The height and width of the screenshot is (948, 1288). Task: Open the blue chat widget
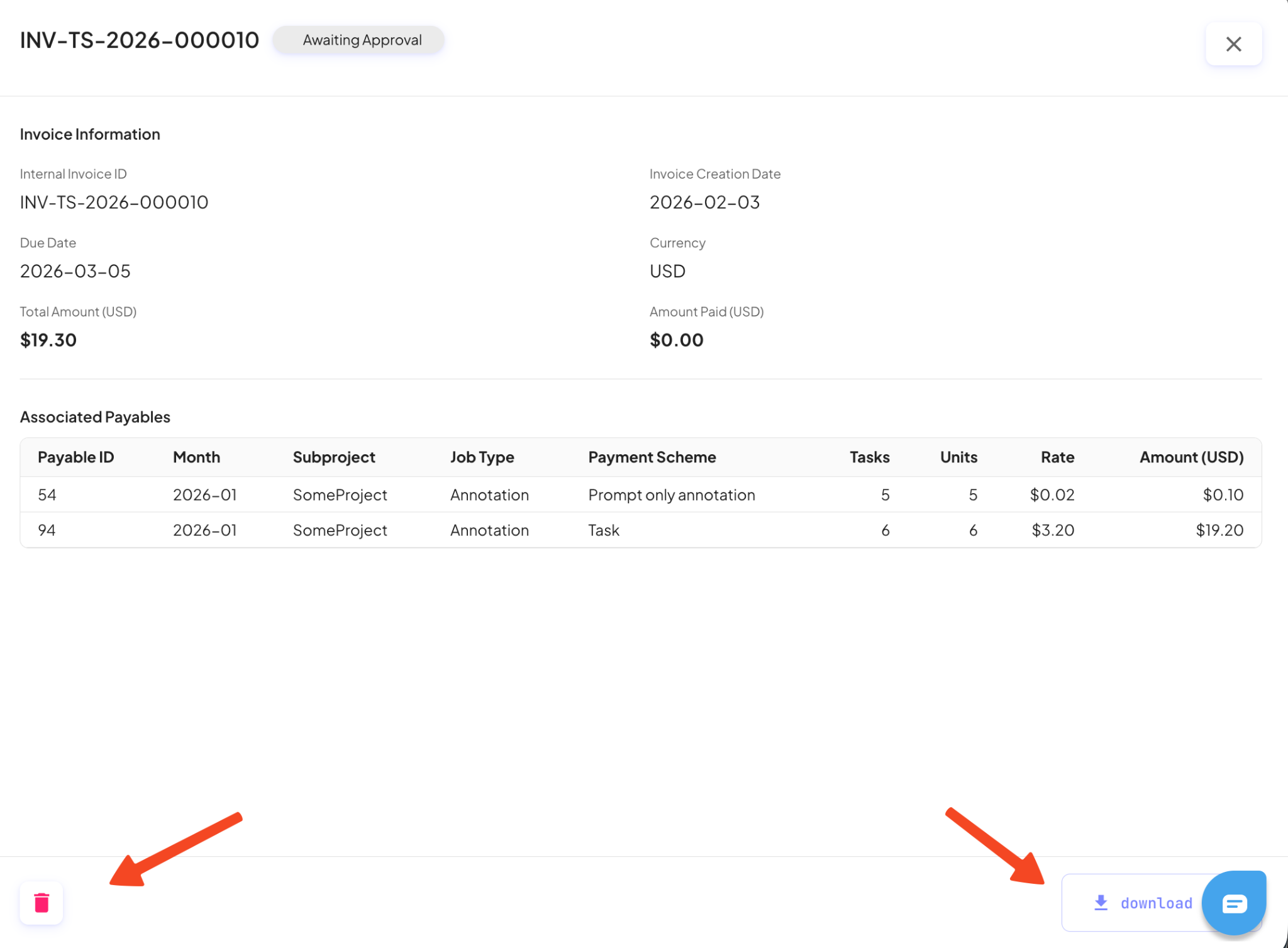point(1234,903)
